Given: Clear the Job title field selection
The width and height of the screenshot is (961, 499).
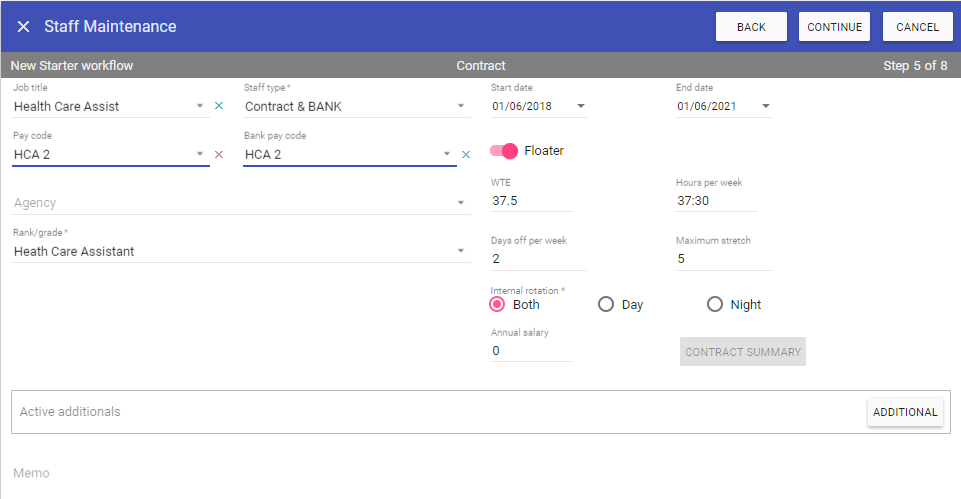Looking at the screenshot, I should [219, 106].
